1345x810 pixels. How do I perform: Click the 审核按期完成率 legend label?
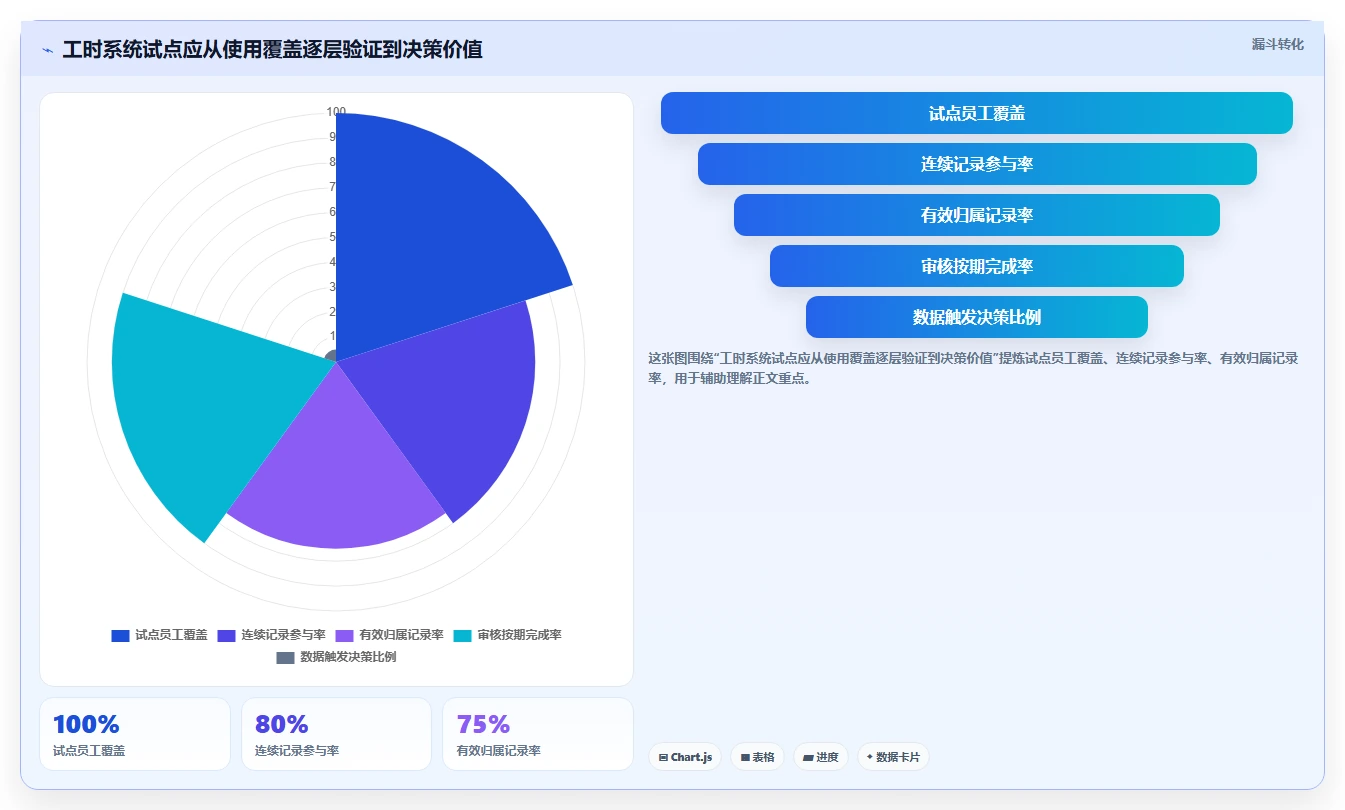point(519,635)
